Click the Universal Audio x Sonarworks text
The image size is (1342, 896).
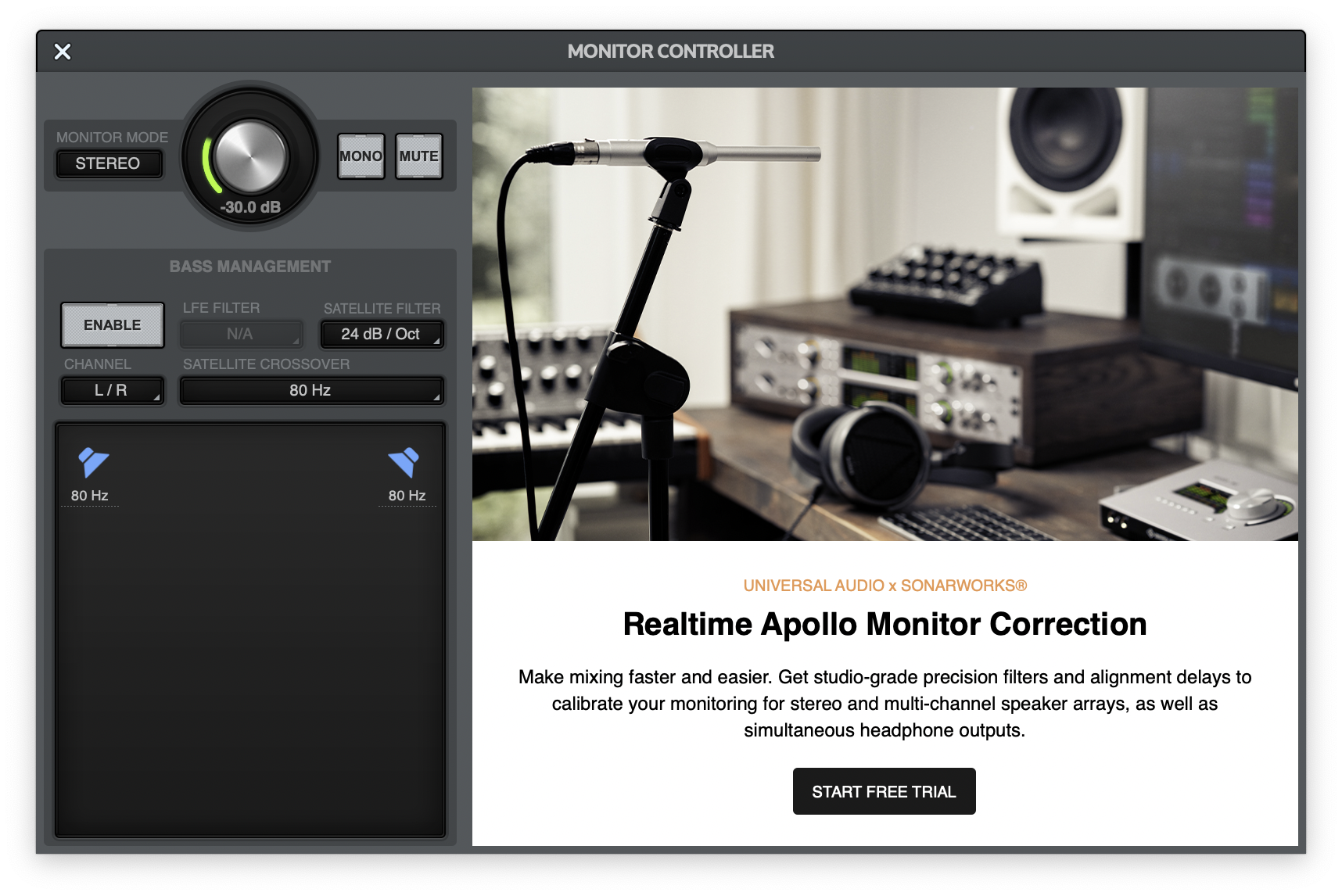(x=884, y=586)
